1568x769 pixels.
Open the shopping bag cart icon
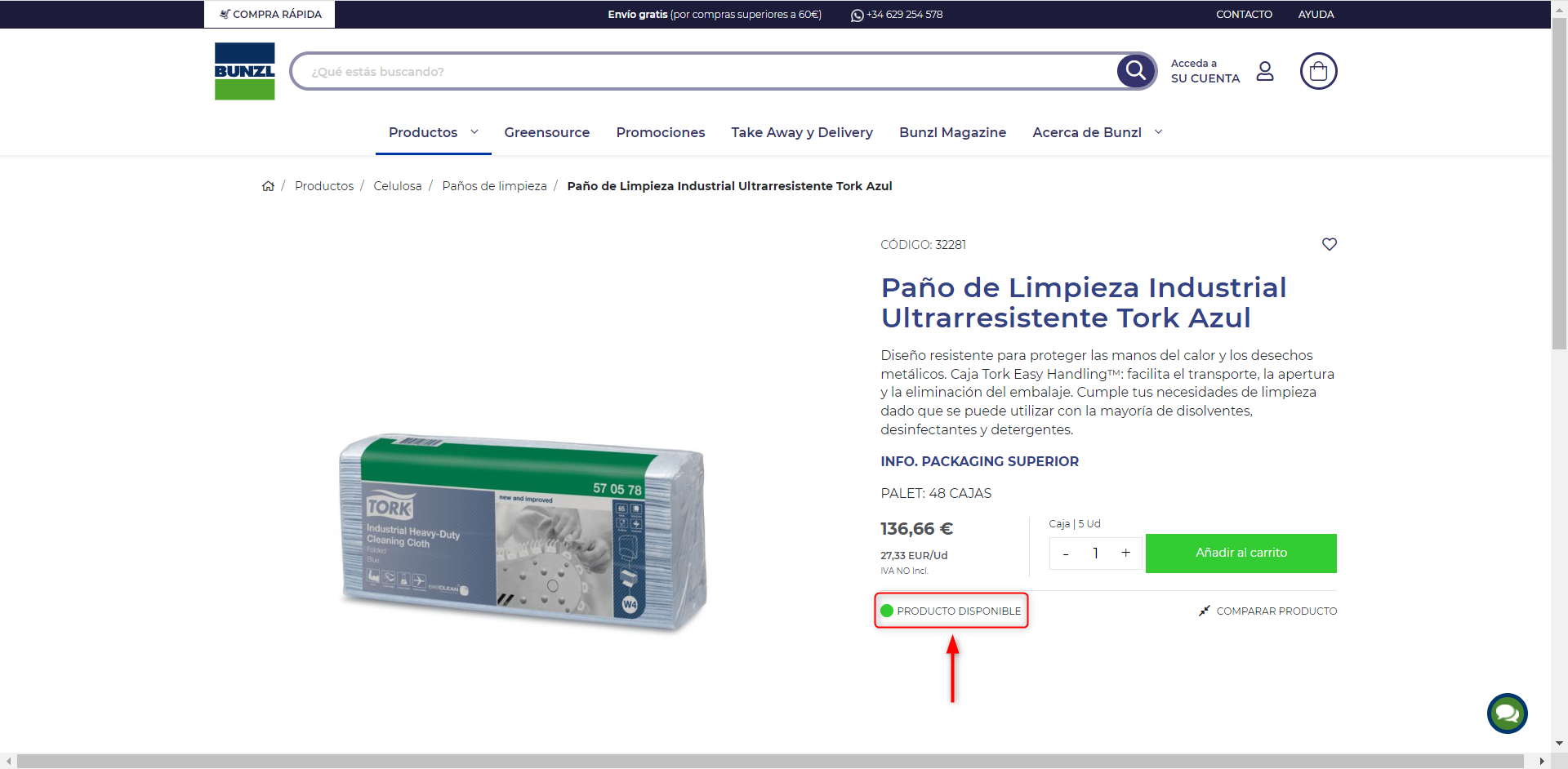[x=1318, y=71]
